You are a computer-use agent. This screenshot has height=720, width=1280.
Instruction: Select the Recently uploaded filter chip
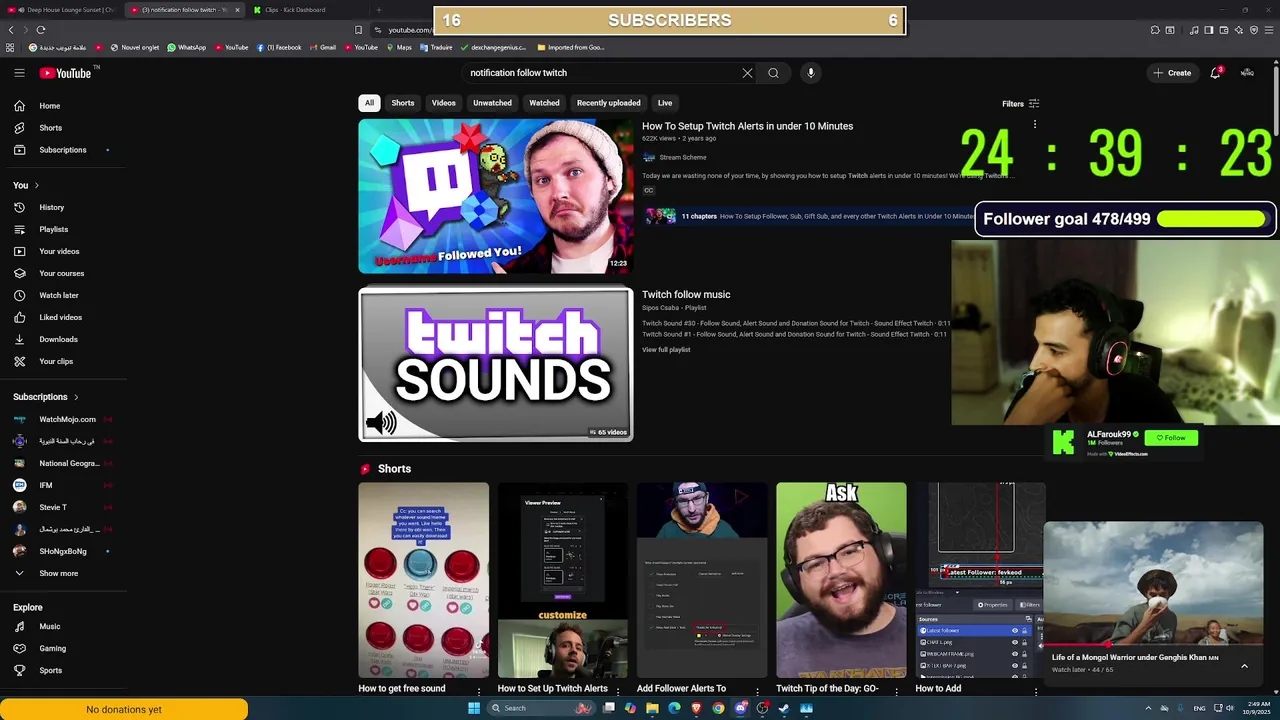click(x=608, y=103)
